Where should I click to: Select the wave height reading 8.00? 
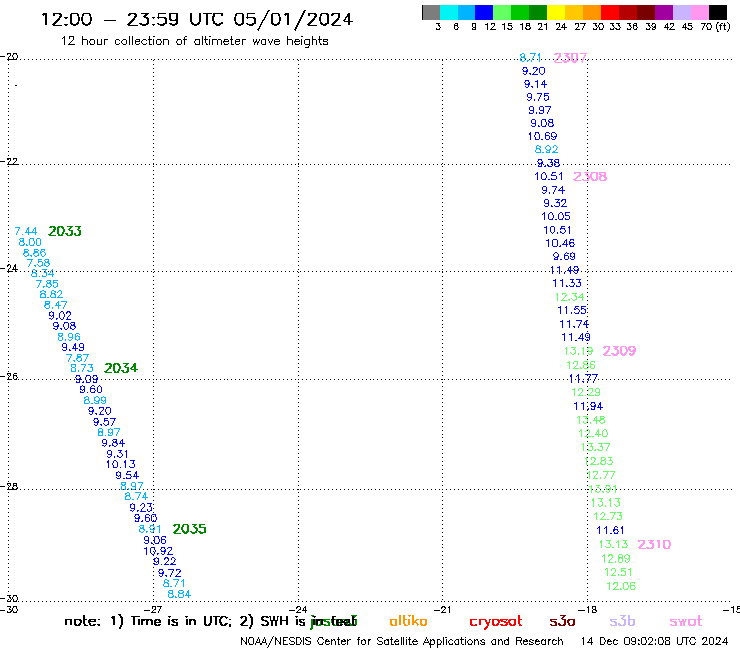coord(30,242)
